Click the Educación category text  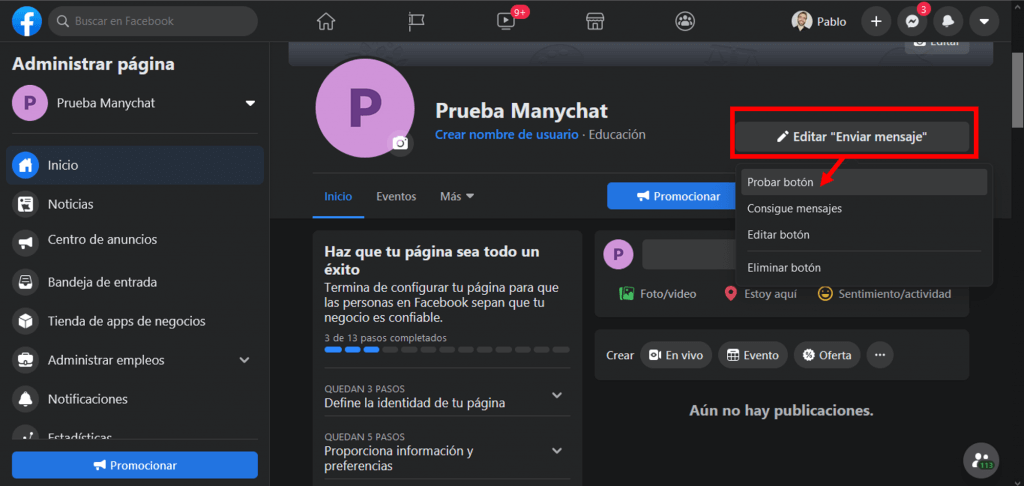(x=617, y=135)
